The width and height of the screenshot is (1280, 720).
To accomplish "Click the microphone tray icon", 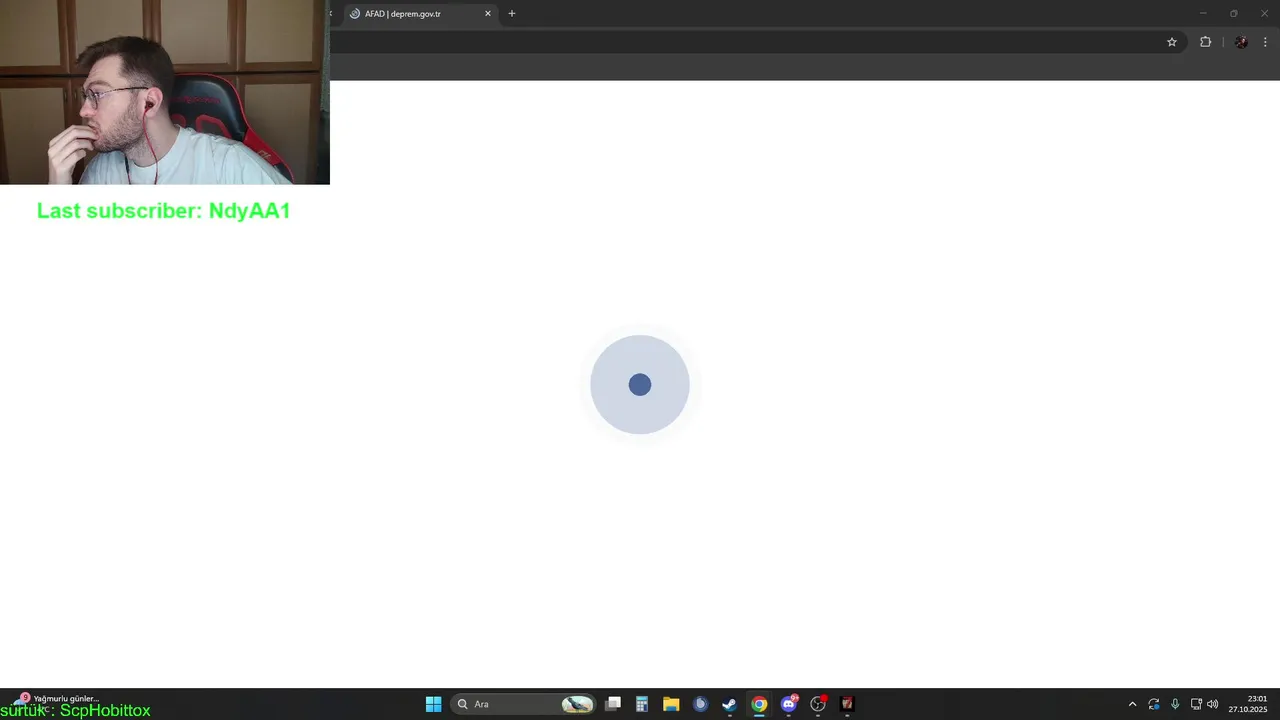I will click(x=1175, y=704).
